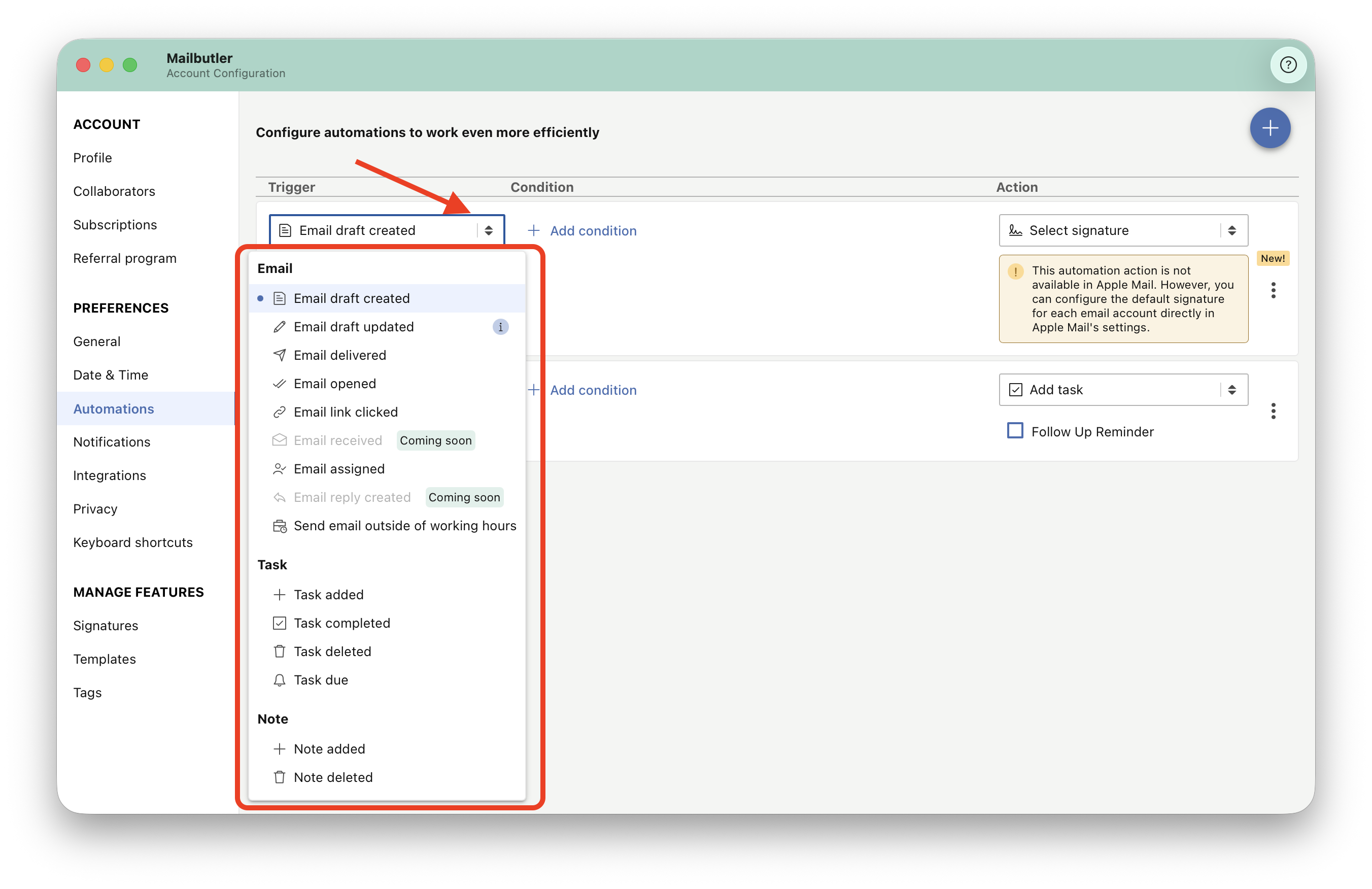The height and width of the screenshot is (889, 1372).
Task: Click the plus icon next to Note added
Action: click(280, 749)
